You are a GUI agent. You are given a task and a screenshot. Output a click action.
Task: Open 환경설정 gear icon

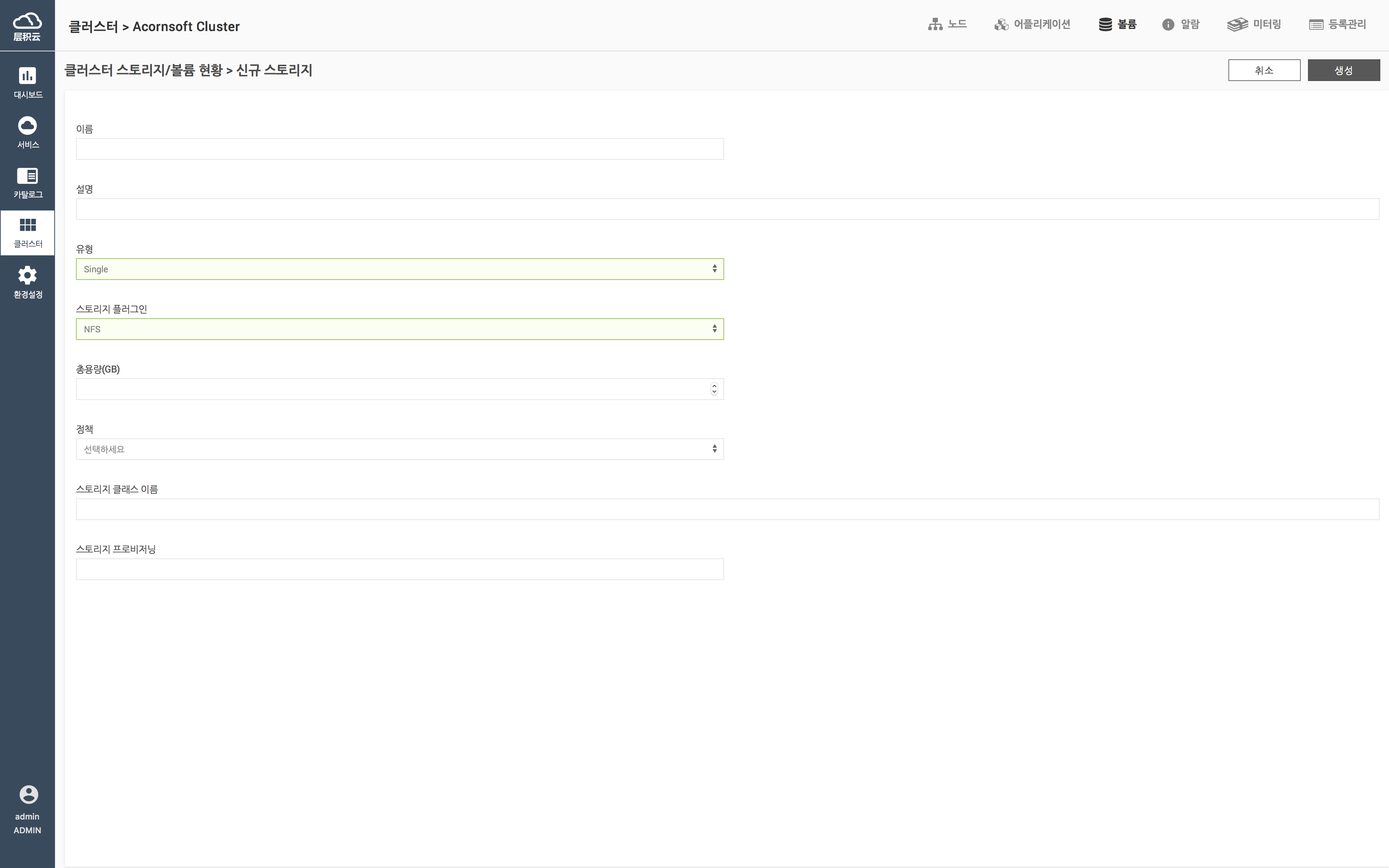click(x=27, y=275)
